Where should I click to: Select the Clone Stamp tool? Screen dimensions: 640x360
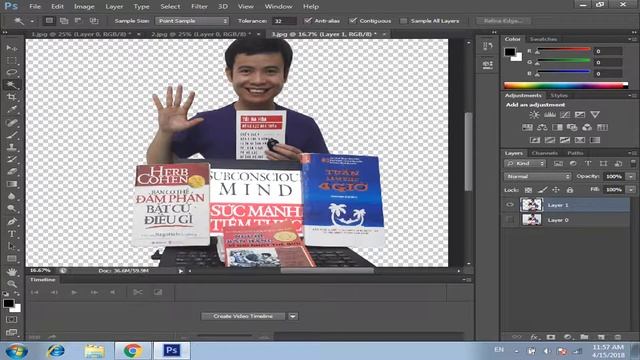click(x=11, y=147)
